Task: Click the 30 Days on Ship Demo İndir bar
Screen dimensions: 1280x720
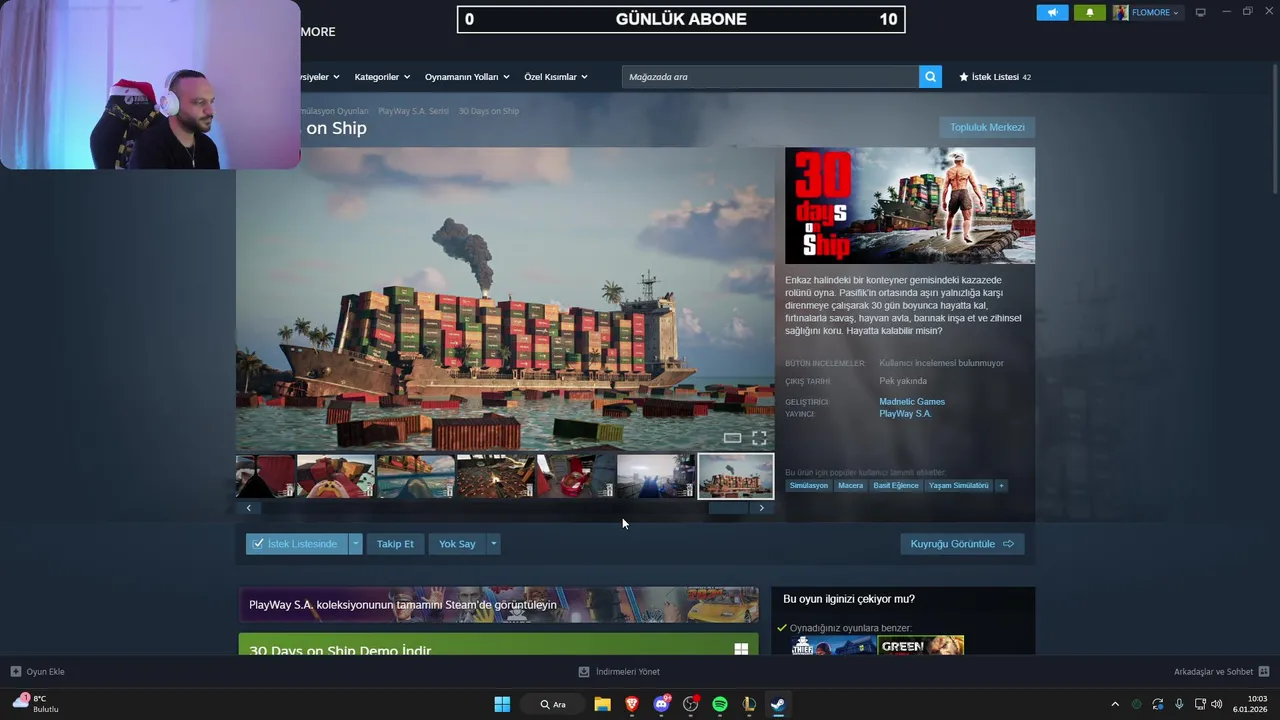Action: (x=498, y=645)
